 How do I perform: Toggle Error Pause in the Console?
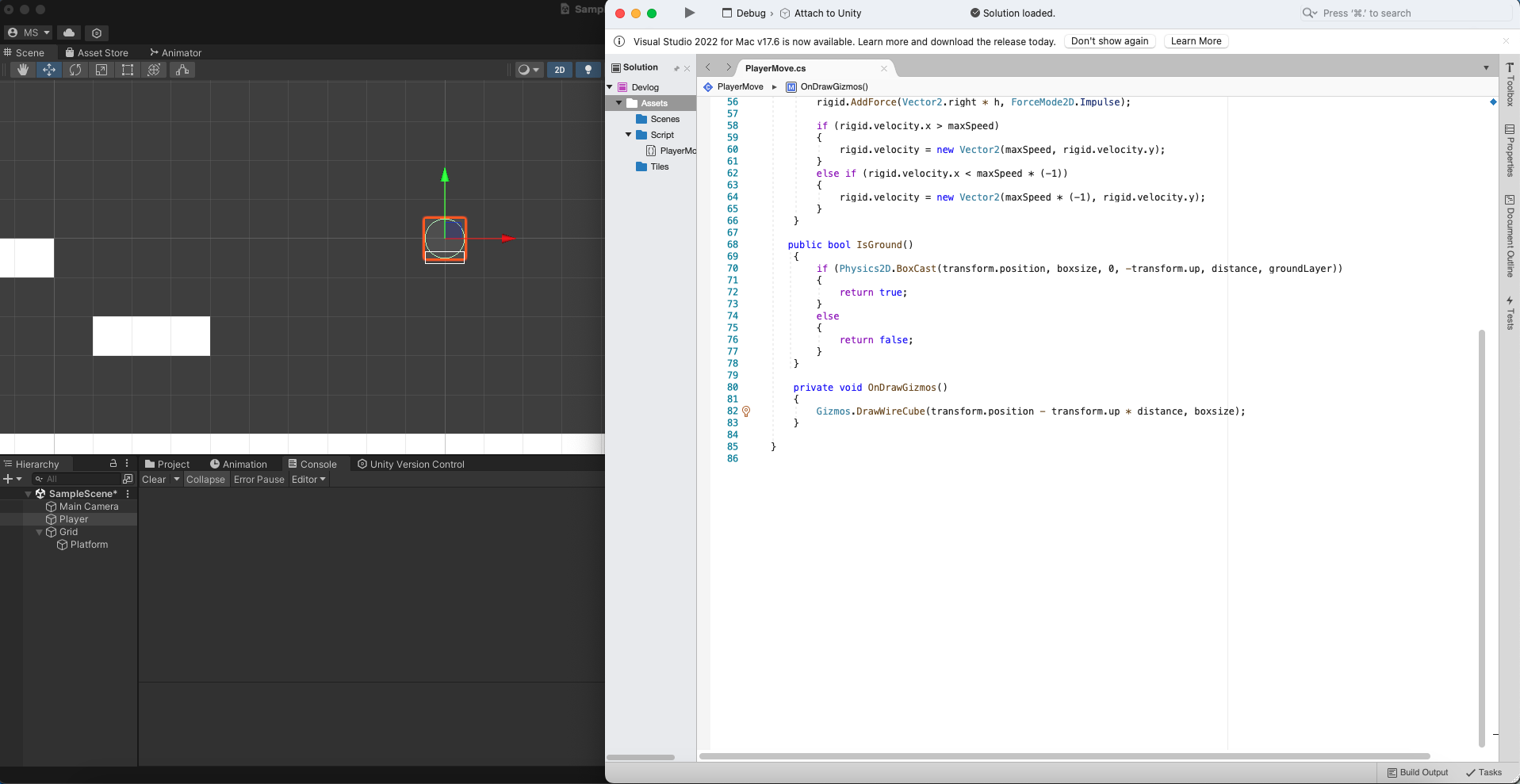[x=258, y=480]
